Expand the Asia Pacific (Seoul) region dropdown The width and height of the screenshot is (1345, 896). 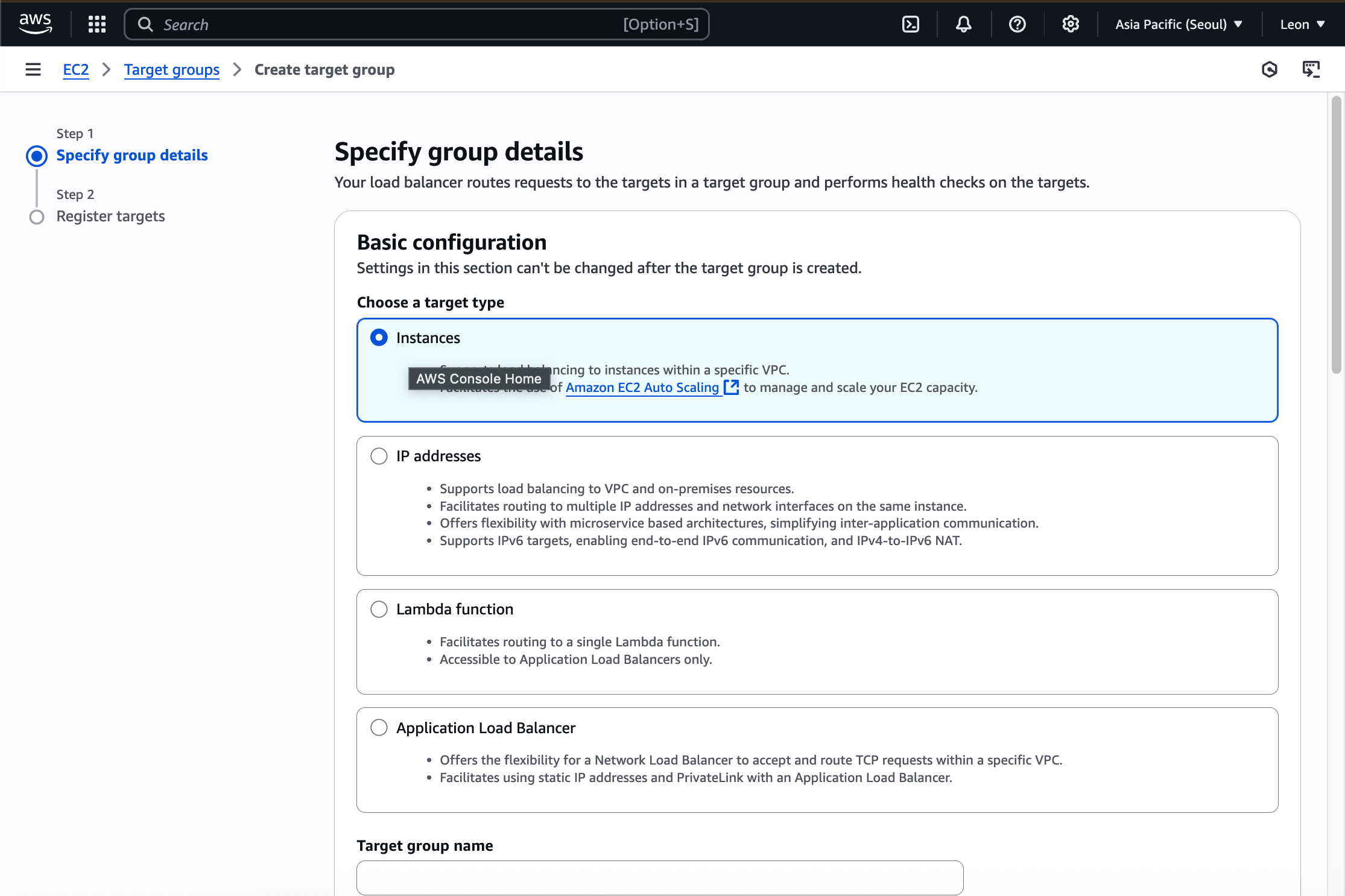(x=1179, y=24)
